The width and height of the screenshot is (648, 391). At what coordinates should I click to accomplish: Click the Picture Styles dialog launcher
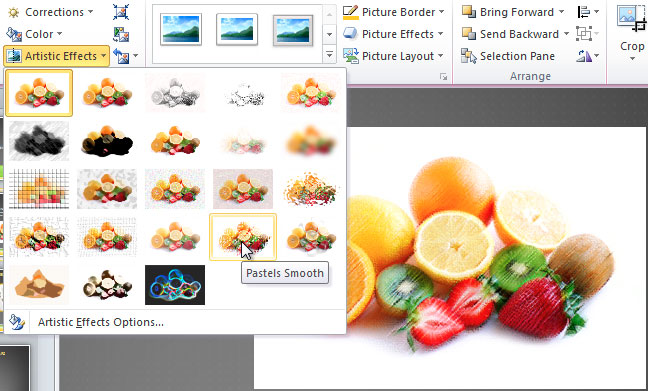pos(443,76)
